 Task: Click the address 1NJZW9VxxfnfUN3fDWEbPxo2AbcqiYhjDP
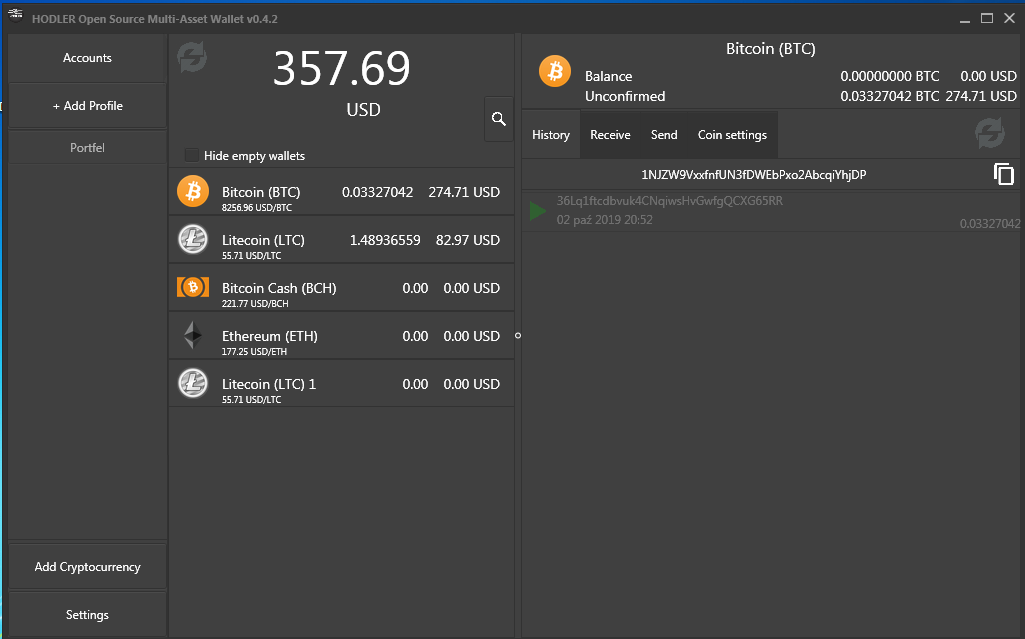[754, 174]
